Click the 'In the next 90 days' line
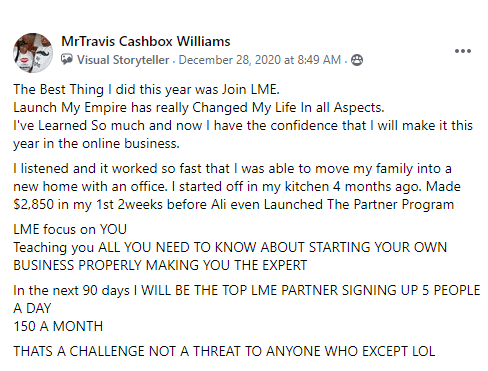The width and height of the screenshot is (488, 371). click(x=247, y=290)
